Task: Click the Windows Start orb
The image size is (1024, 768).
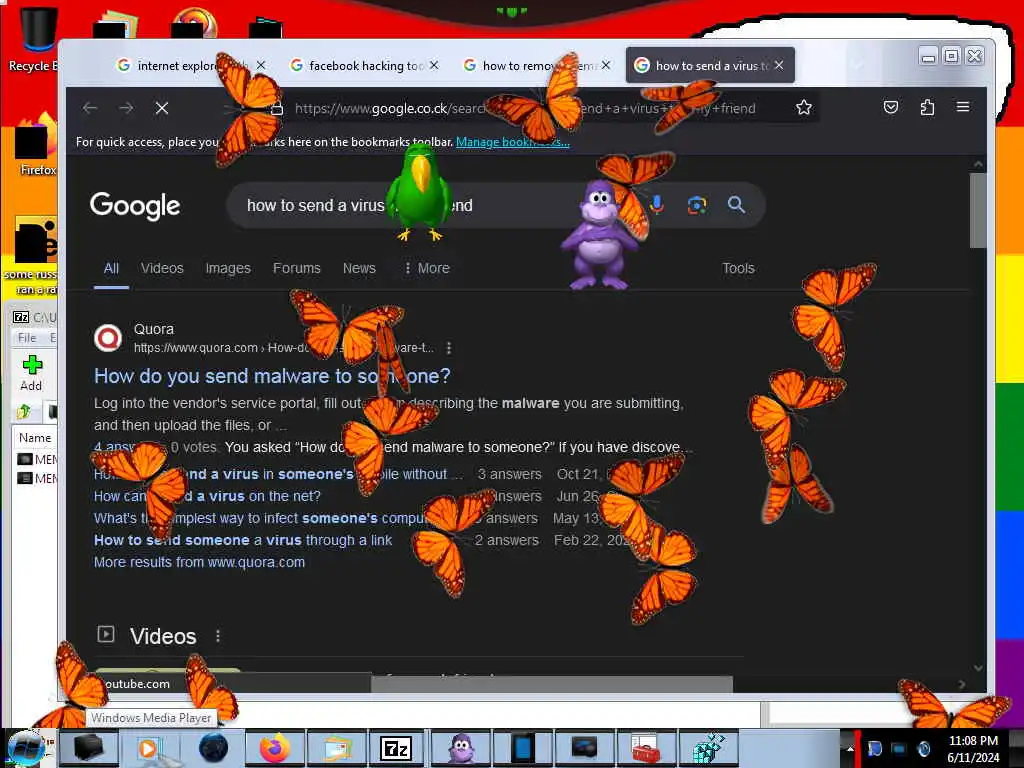Action: coord(26,748)
